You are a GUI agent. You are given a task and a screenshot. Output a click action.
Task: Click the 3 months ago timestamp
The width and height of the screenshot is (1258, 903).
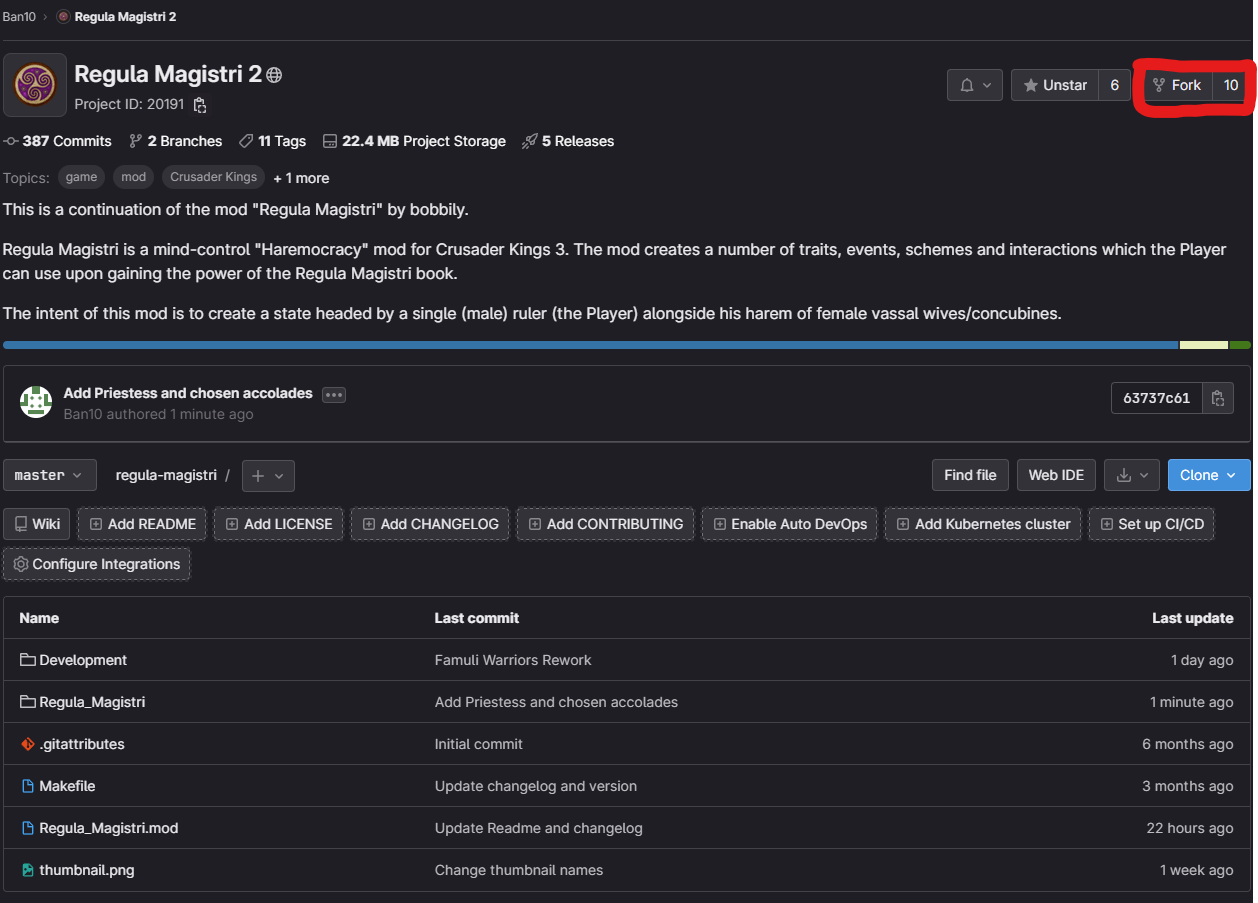pyautogui.click(x=1188, y=786)
